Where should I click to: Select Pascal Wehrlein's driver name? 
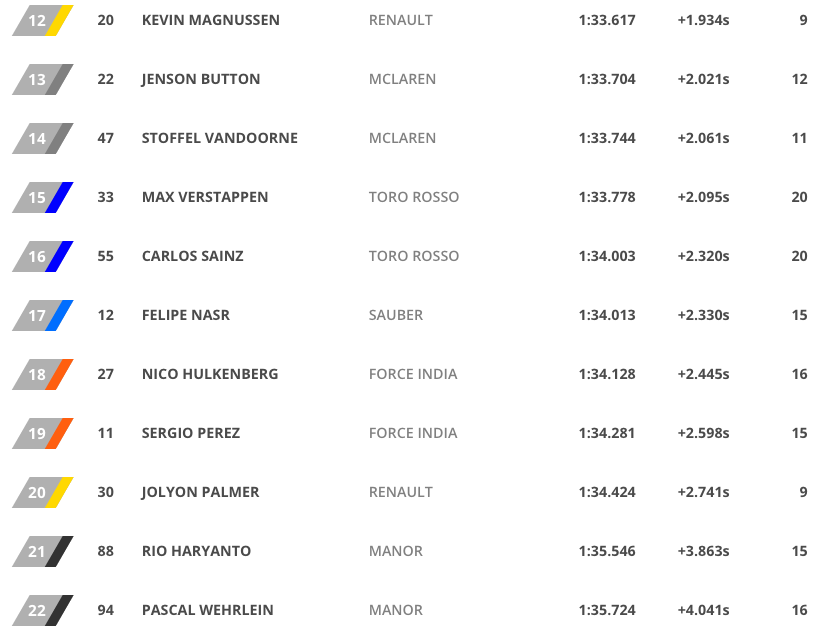point(208,610)
